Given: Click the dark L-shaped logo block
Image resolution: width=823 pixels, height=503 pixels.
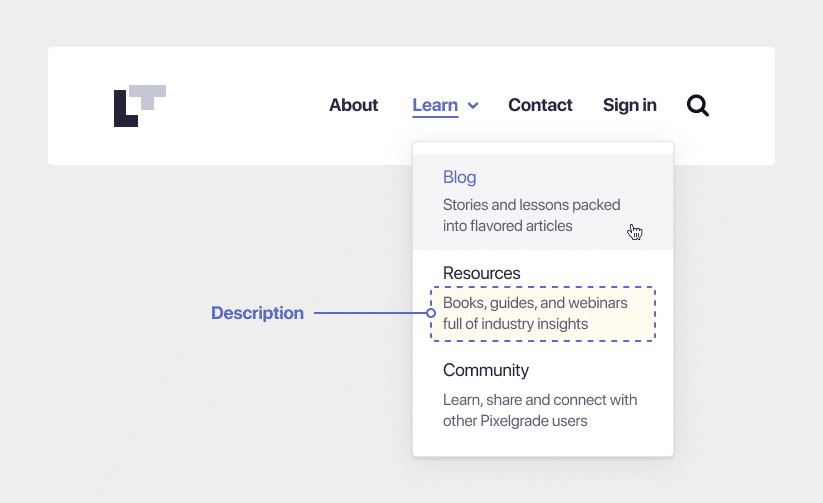Looking at the screenshot, I should click(x=124, y=109).
